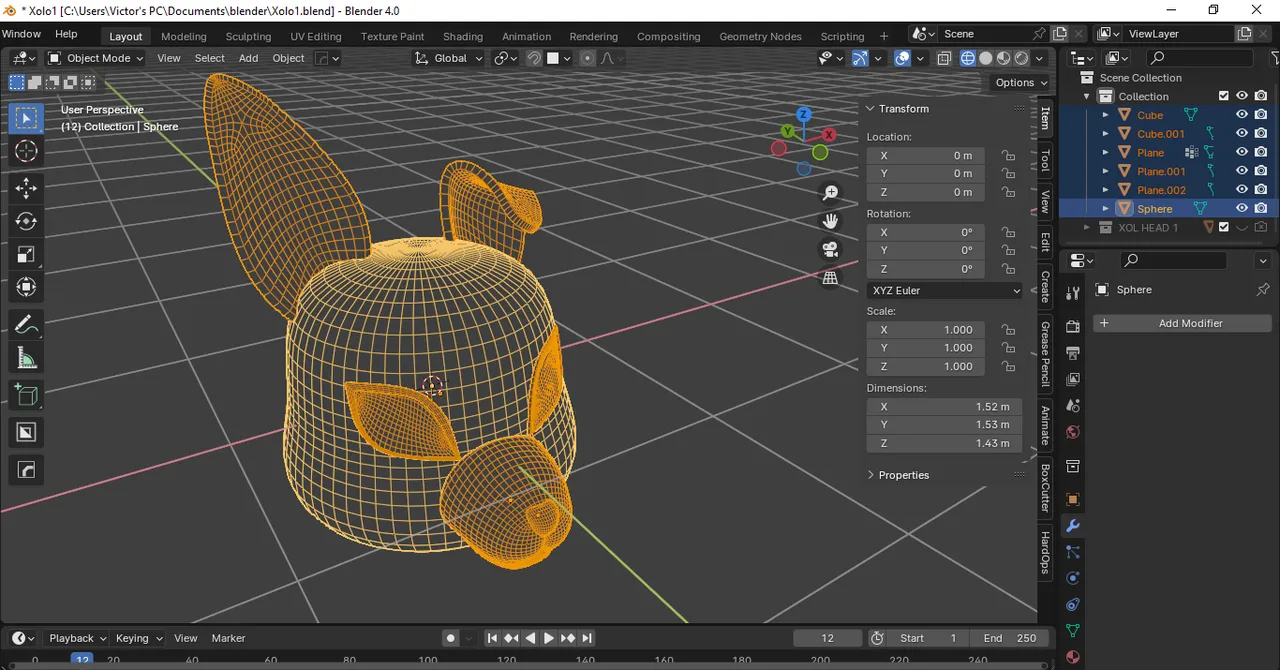Click the zoom magnifier viewport icon

coord(830,192)
